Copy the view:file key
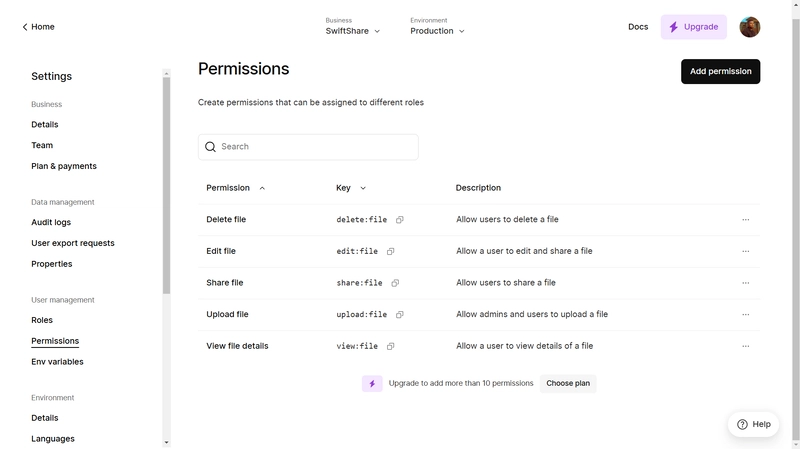Image resolution: width=800 pixels, height=449 pixels. pos(390,346)
